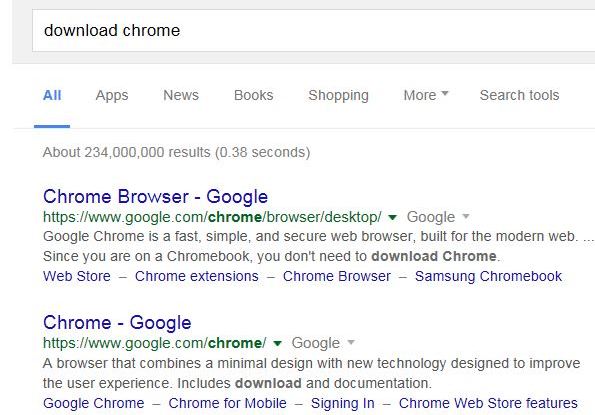Open the 'Chrome Browser - Google' result
The image size is (595, 415).
coord(156,196)
